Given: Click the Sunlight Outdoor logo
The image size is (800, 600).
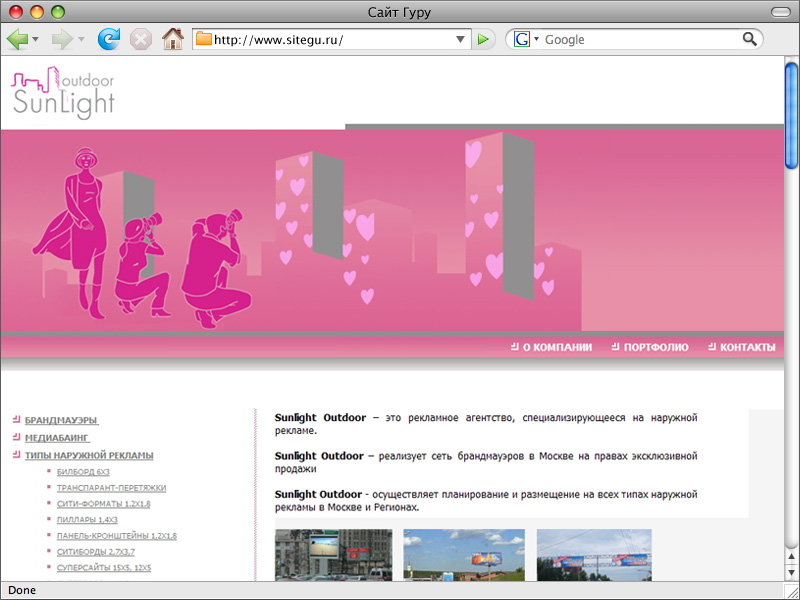Looking at the screenshot, I should (63, 93).
